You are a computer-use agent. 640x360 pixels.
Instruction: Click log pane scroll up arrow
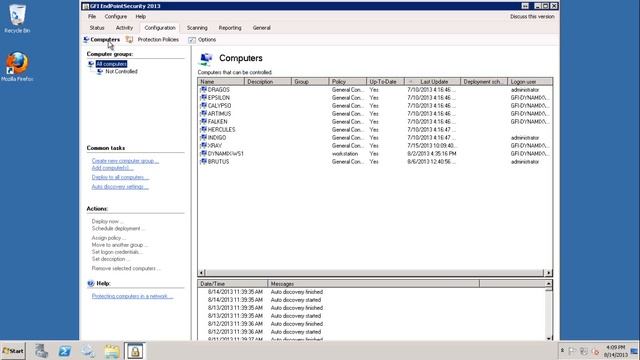pos(549,284)
